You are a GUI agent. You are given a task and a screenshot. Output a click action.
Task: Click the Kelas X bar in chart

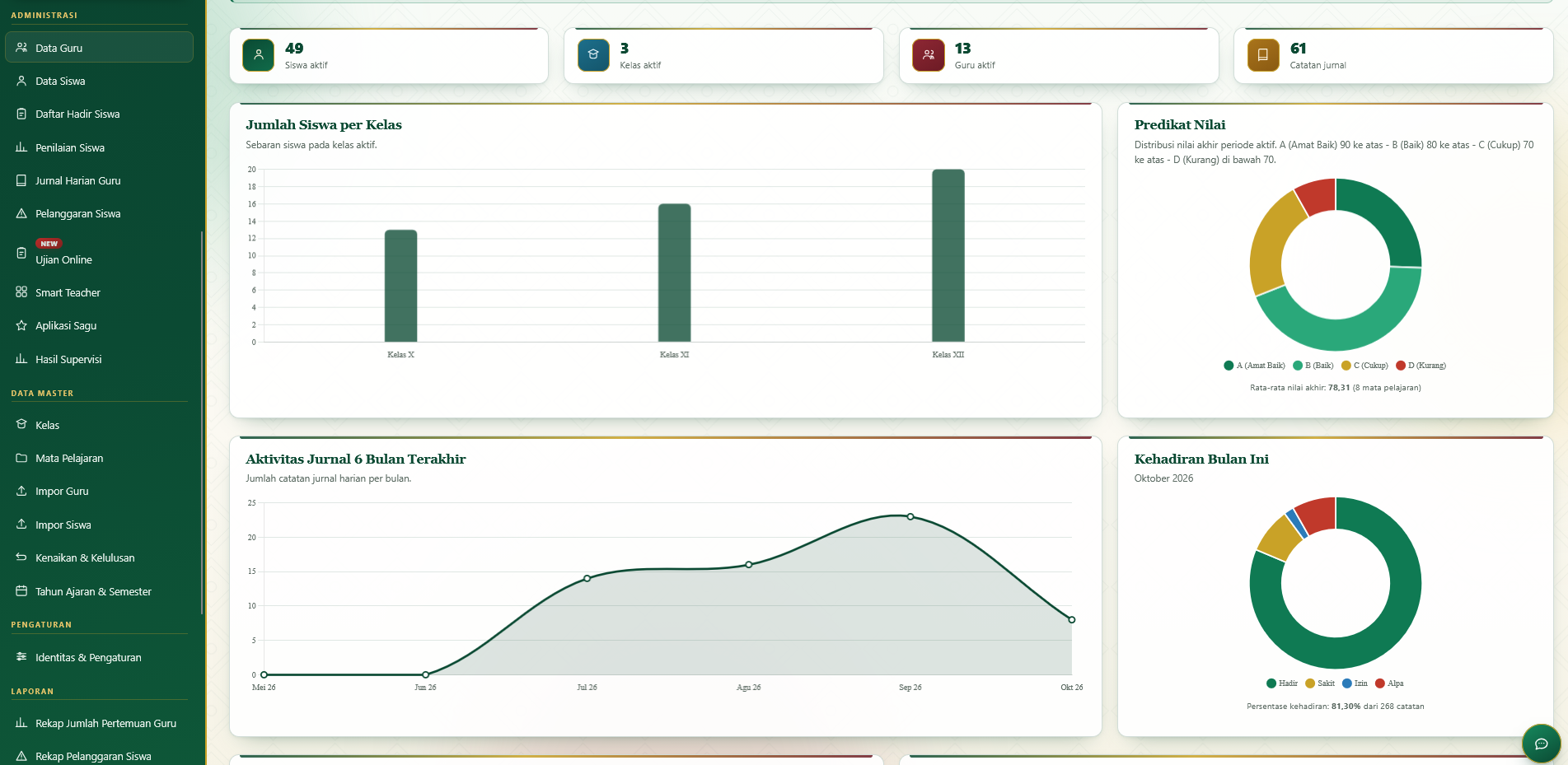(x=400, y=286)
